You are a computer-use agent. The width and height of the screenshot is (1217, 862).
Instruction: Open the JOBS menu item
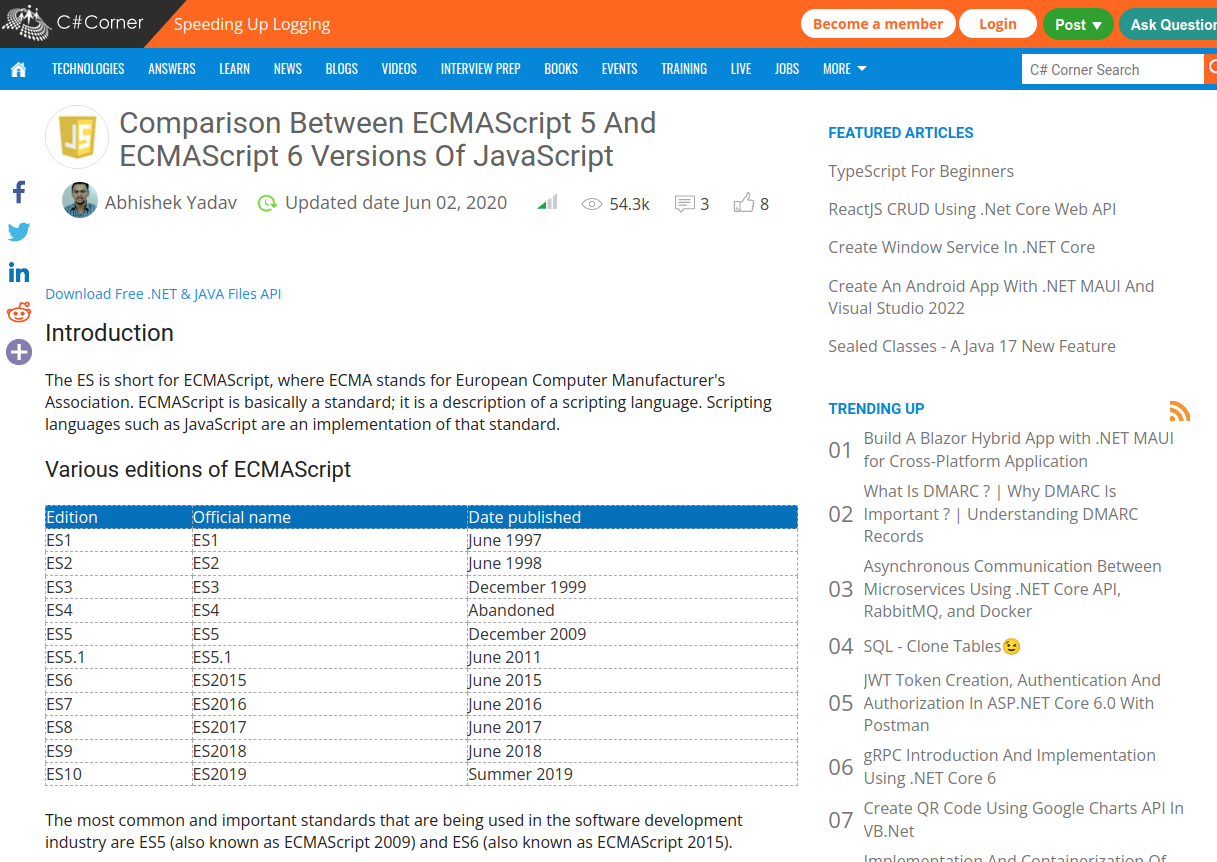click(x=787, y=69)
